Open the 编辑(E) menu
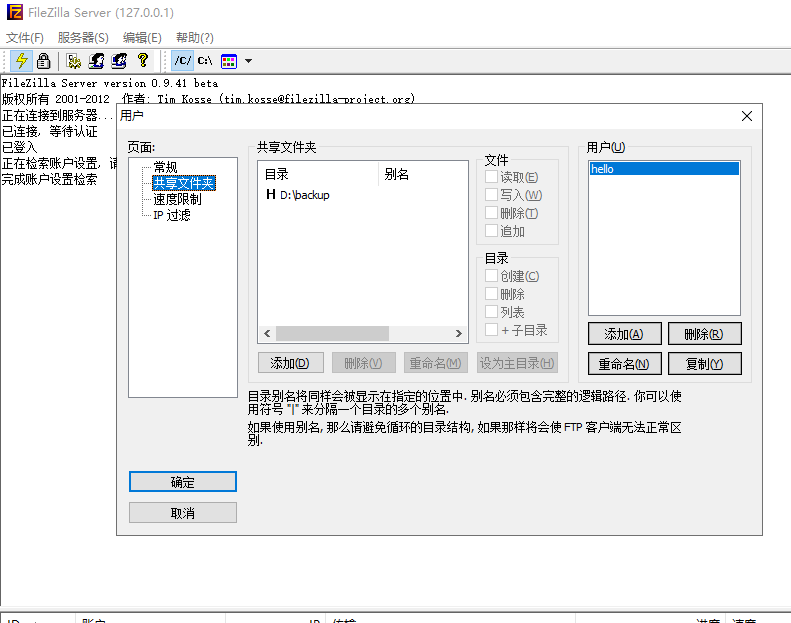 142,37
